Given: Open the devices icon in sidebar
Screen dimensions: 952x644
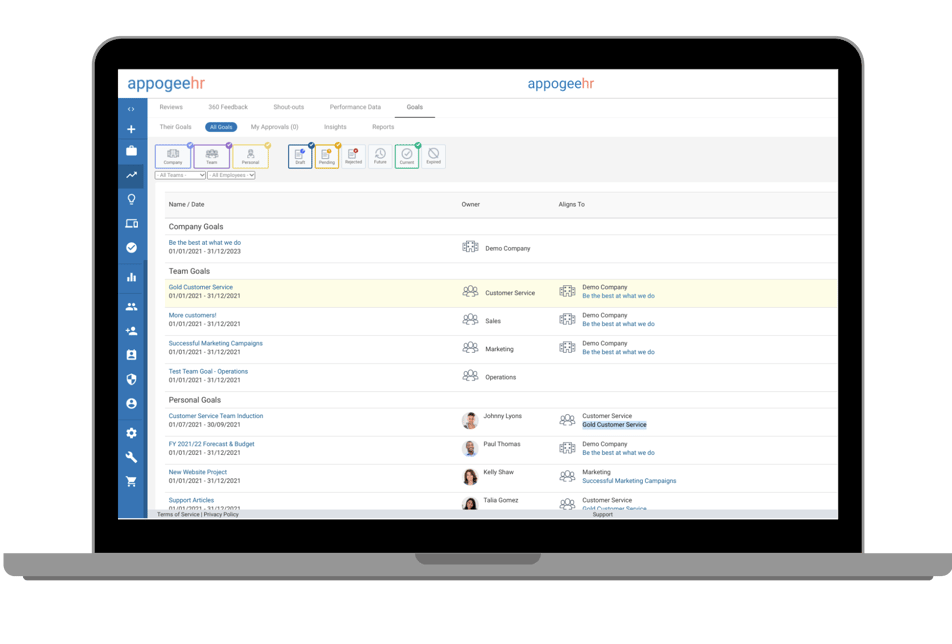Looking at the screenshot, I should point(131,223).
